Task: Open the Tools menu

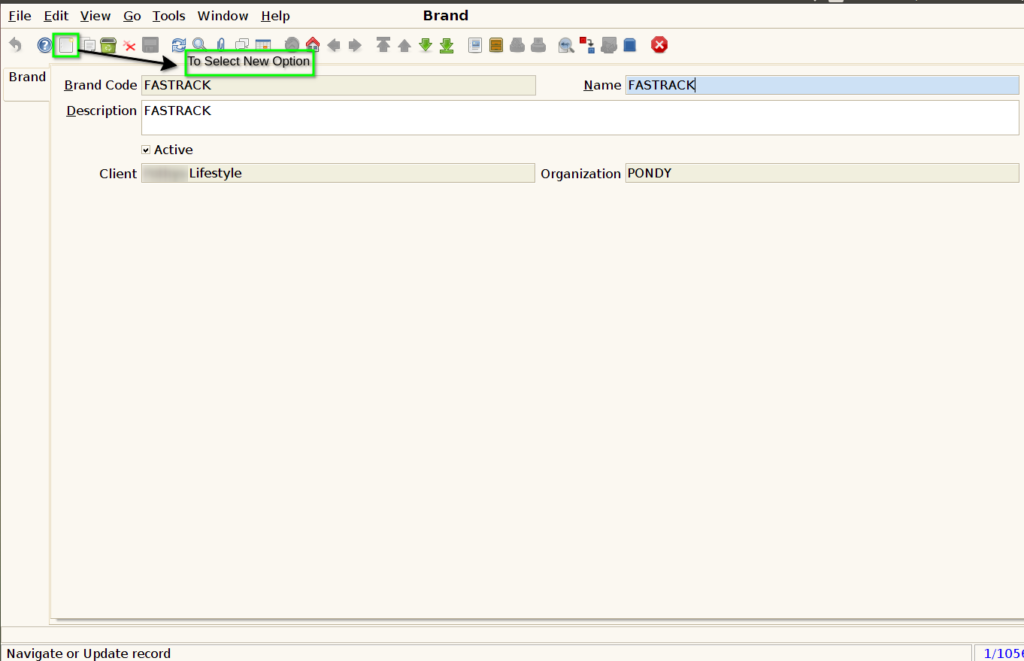Action: point(168,16)
